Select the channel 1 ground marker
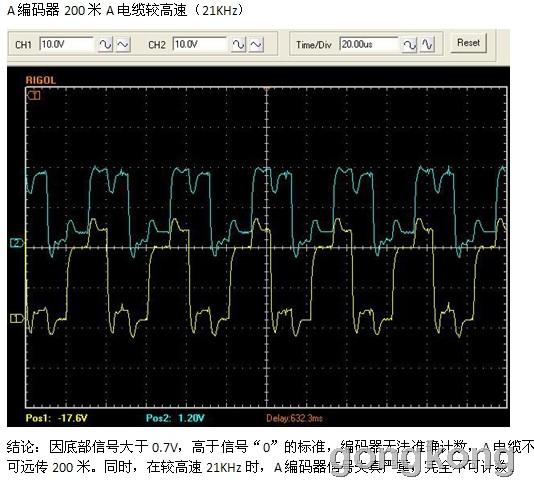 tap(17, 318)
